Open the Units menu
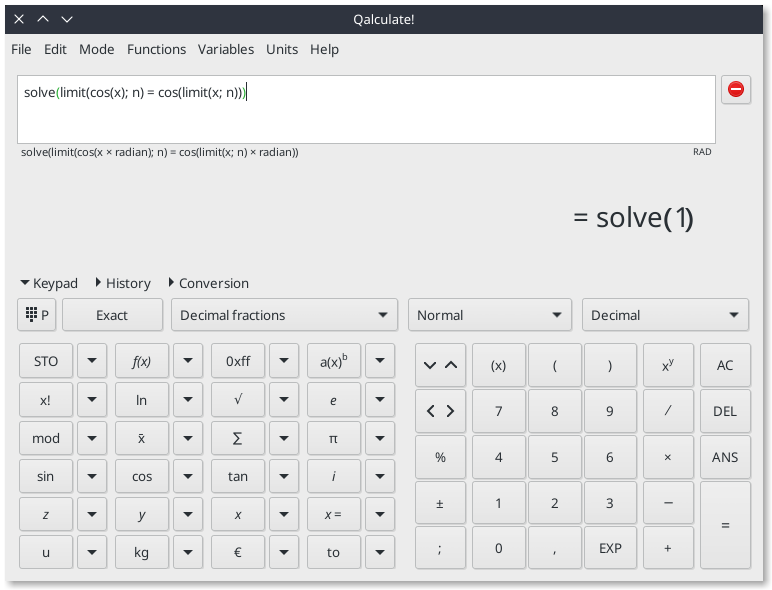 click(x=282, y=49)
